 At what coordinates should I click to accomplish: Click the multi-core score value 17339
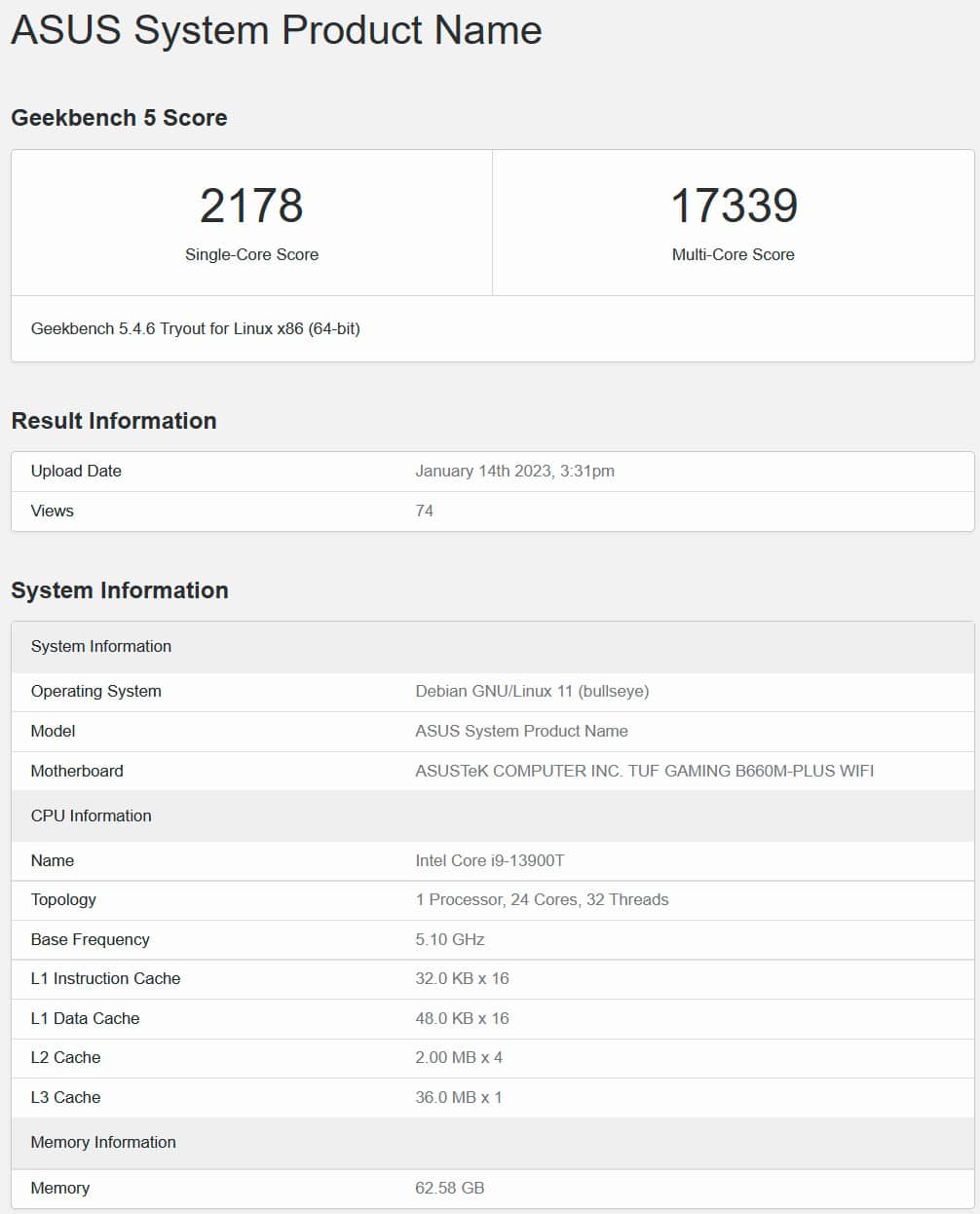point(734,206)
